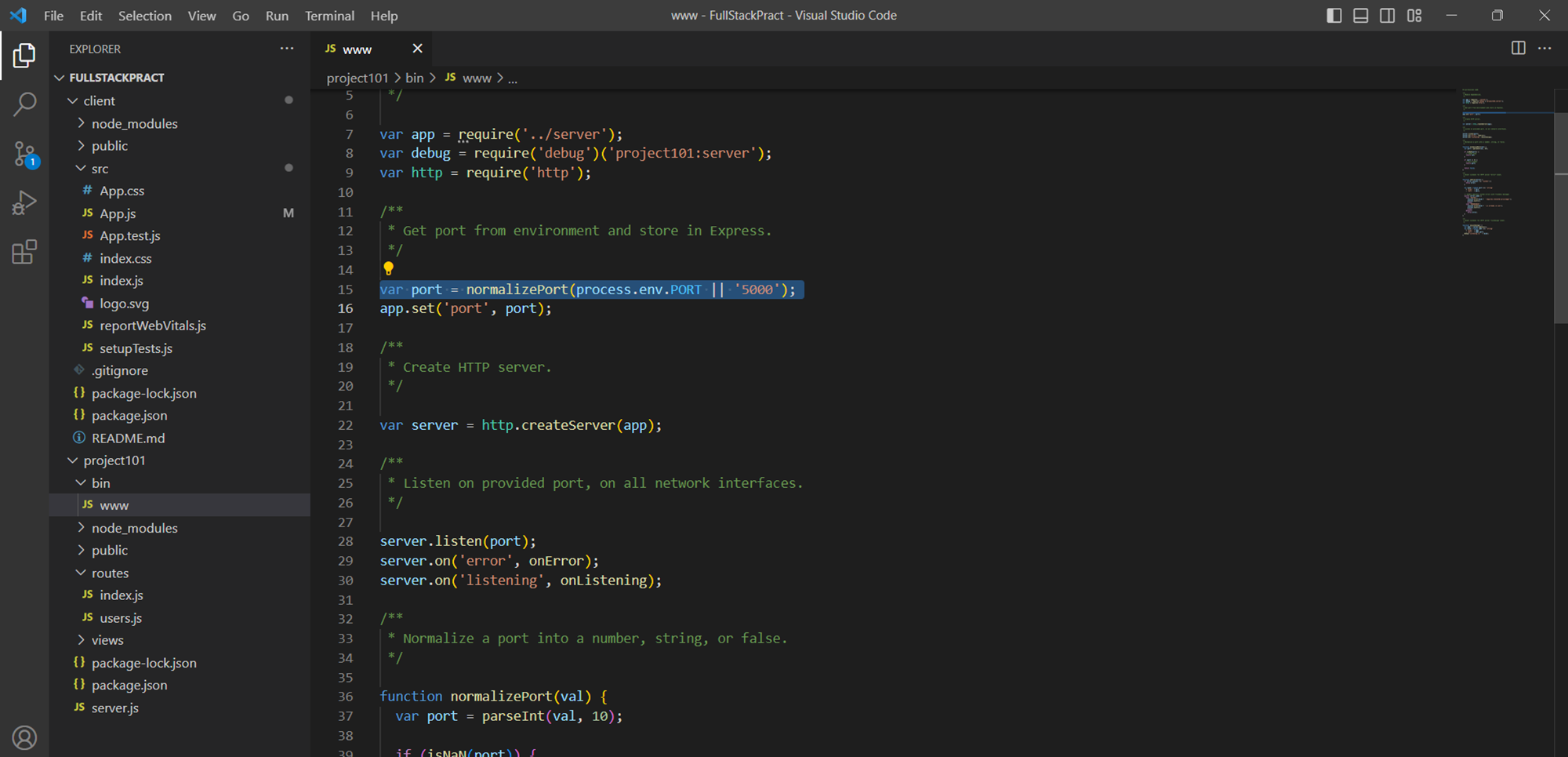Open the Extensions view
1568x757 pixels.
coord(24,252)
